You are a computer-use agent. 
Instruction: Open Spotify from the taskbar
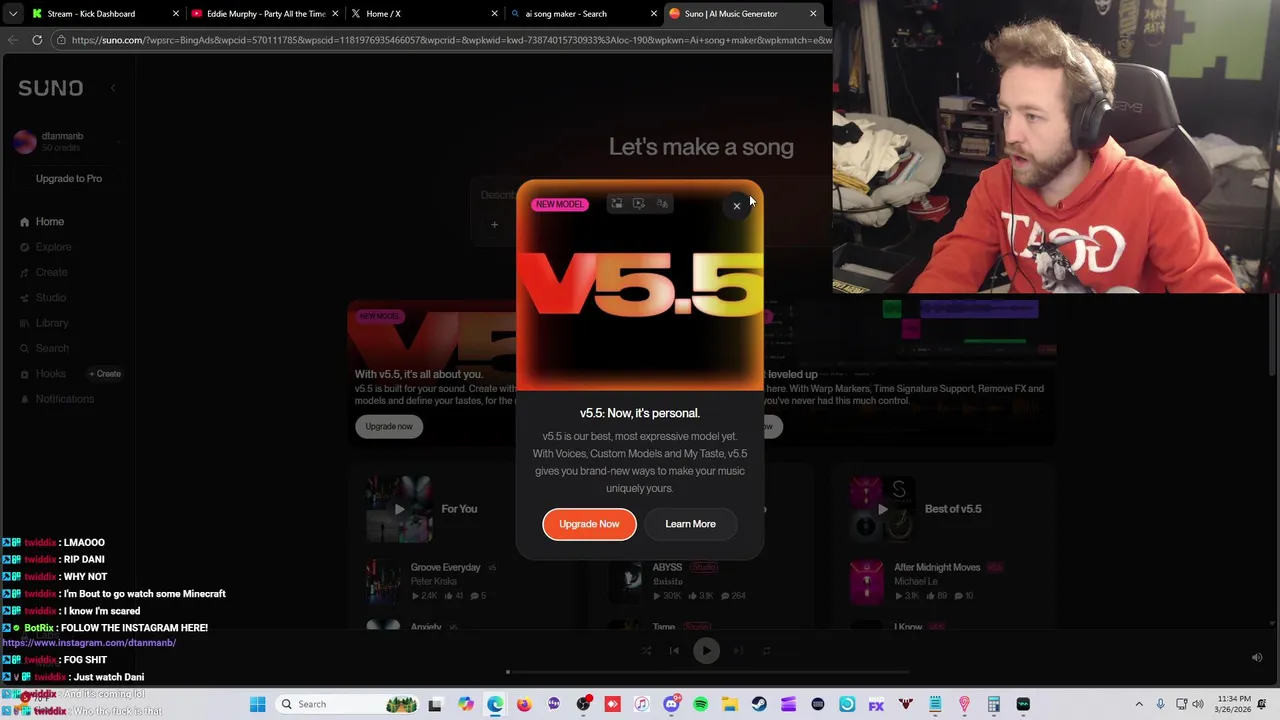[700, 704]
